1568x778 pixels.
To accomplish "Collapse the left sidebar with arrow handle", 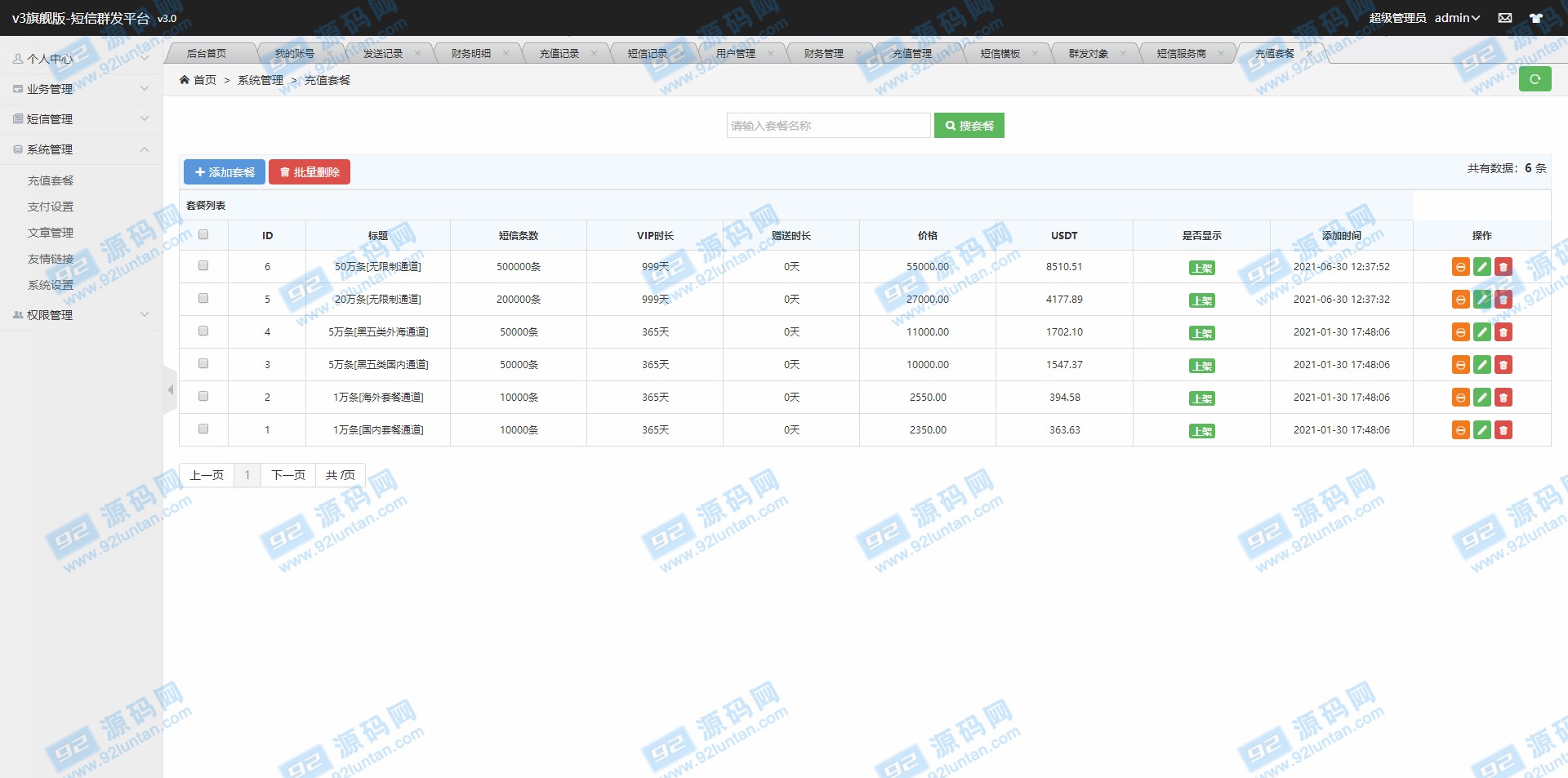I will (x=170, y=390).
